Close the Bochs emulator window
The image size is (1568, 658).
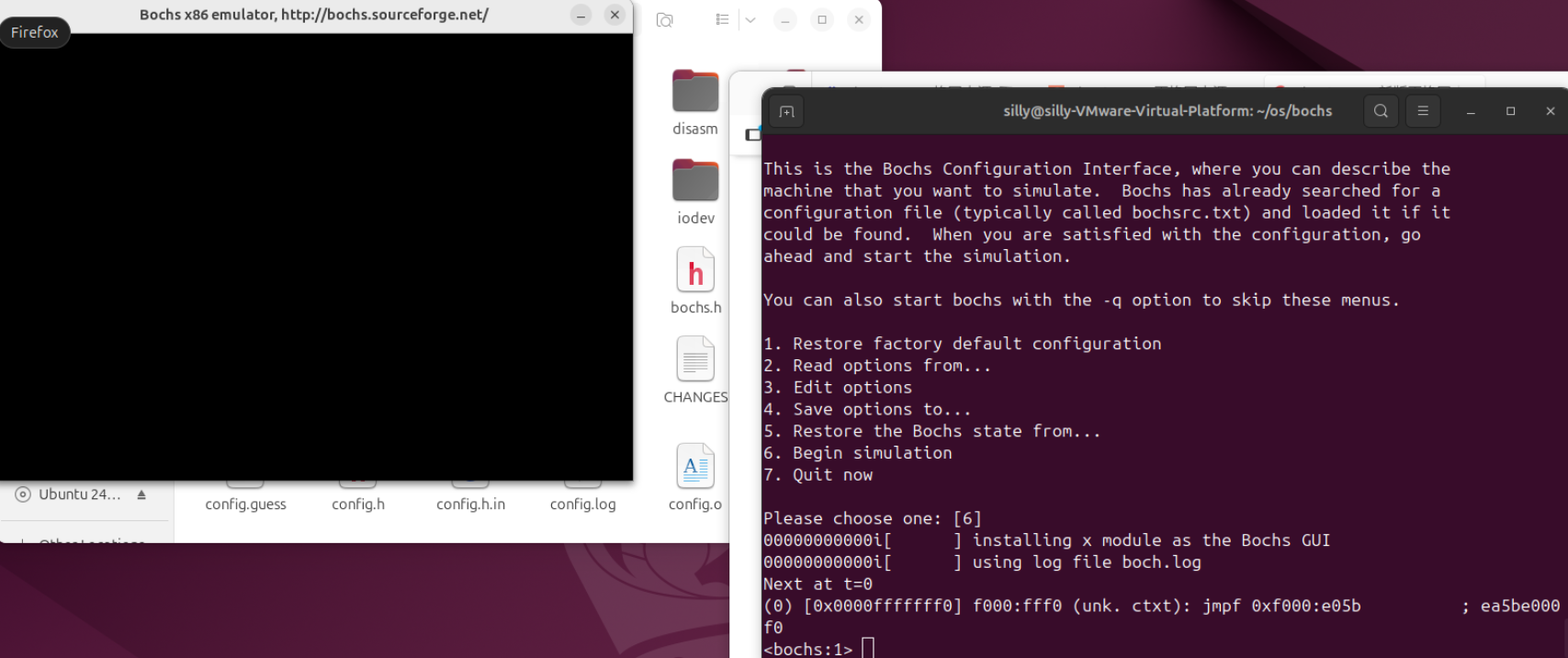[615, 15]
